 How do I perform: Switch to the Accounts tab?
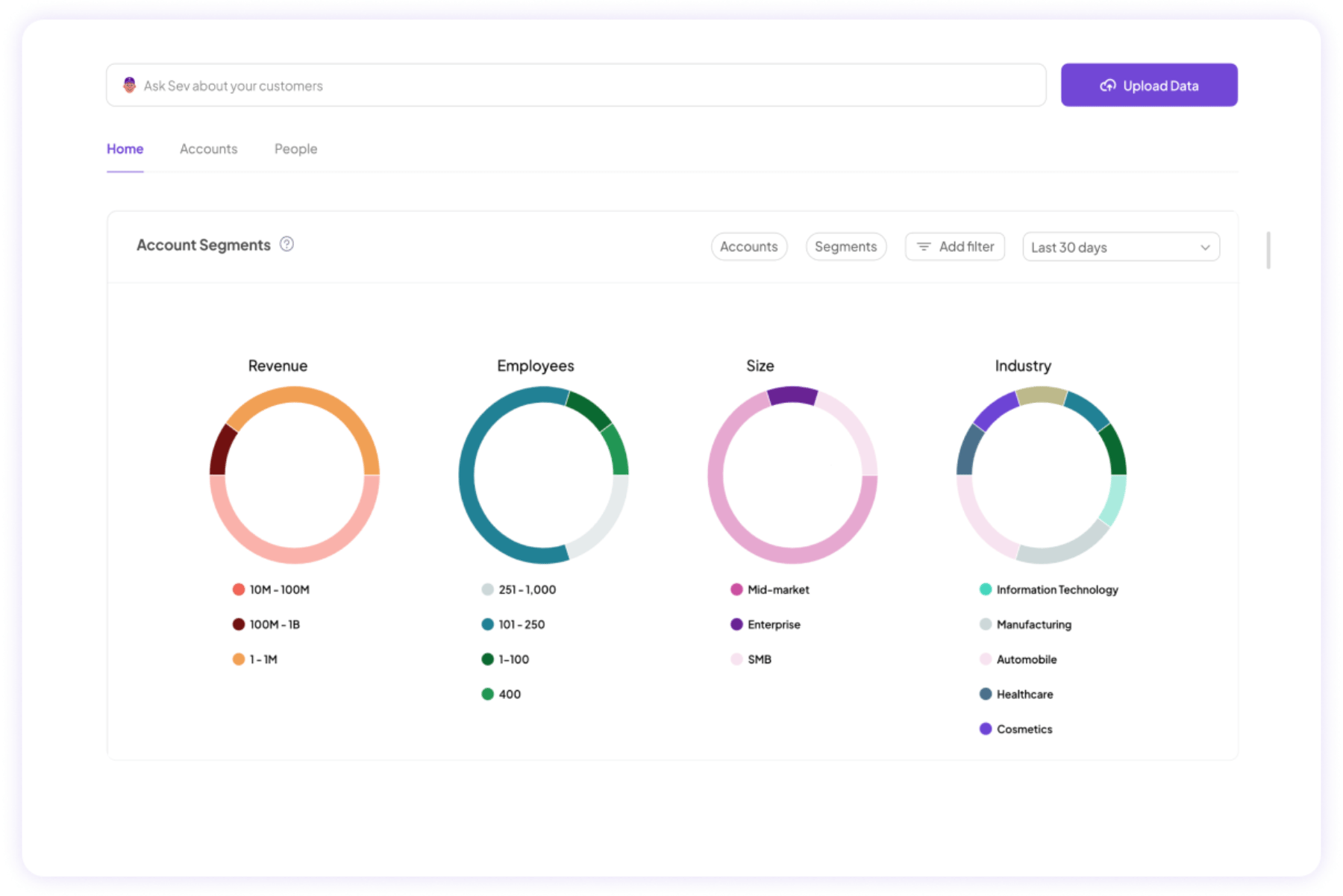tap(208, 149)
